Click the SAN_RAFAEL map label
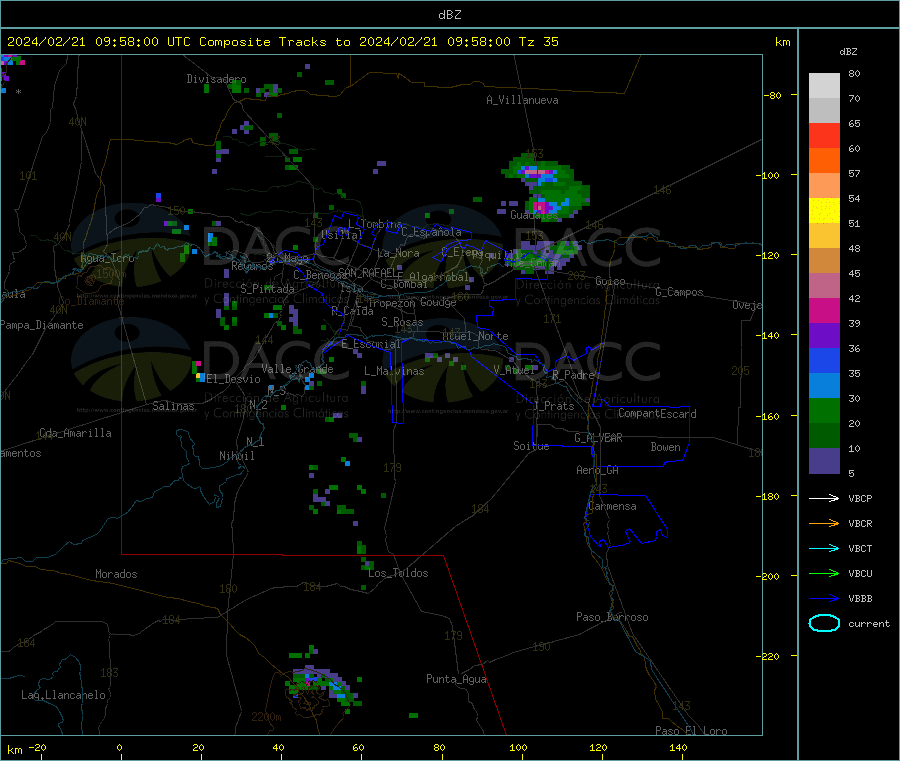 click(370, 273)
